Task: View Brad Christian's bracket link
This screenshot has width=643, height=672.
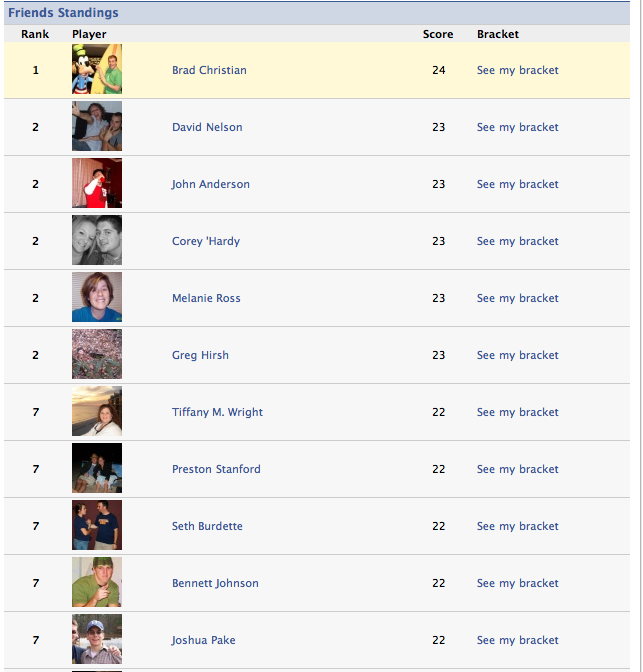Action: click(x=517, y=70)
